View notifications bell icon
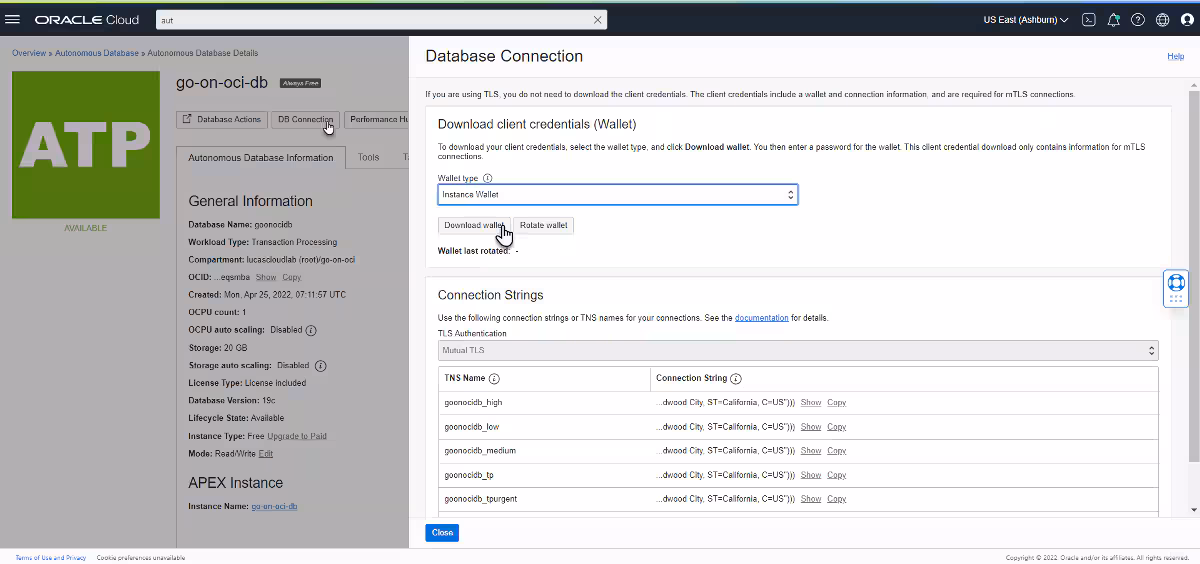 1113,20
